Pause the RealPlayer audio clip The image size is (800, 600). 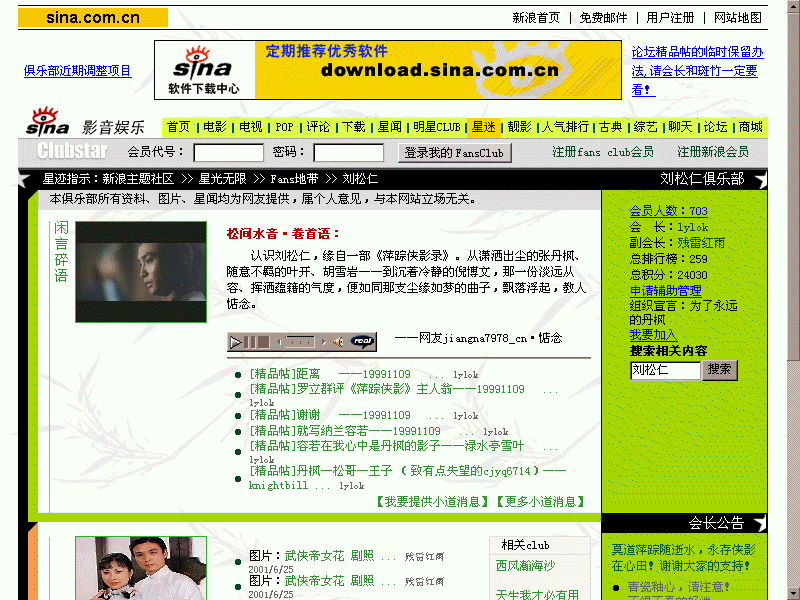[249, 342]
